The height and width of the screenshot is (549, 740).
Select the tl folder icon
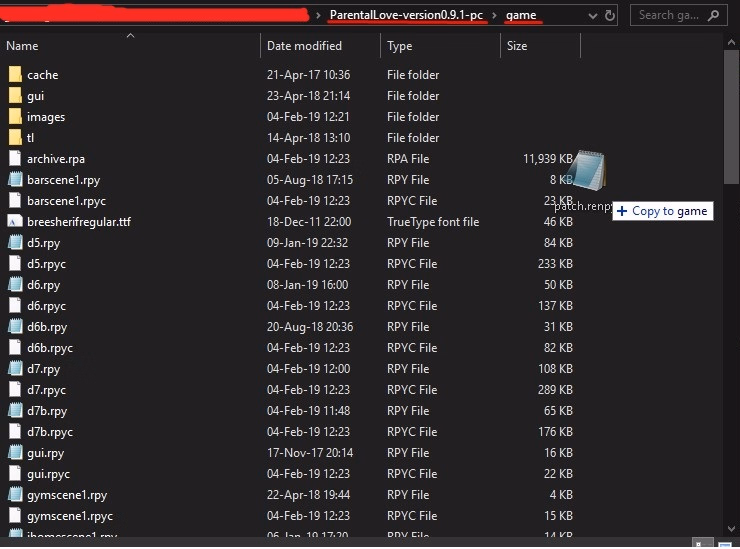(x=14, y=138)
